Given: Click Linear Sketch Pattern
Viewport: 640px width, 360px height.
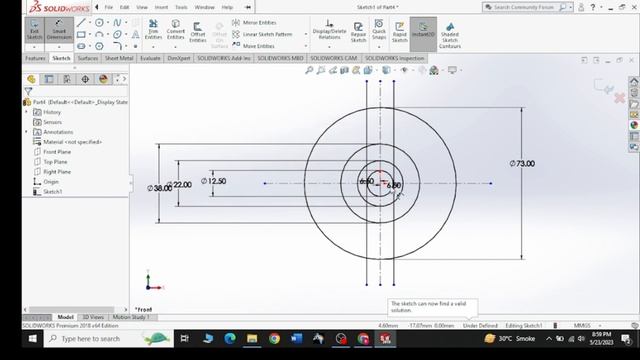Looking at the screenshot, I should (x=262, y=34).
